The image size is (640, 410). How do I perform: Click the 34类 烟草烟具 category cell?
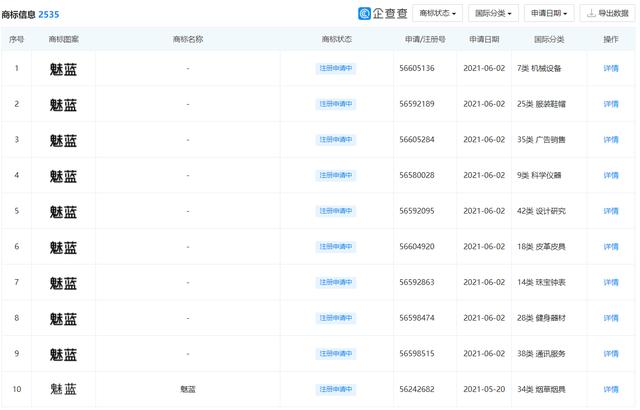coord(541,389)
